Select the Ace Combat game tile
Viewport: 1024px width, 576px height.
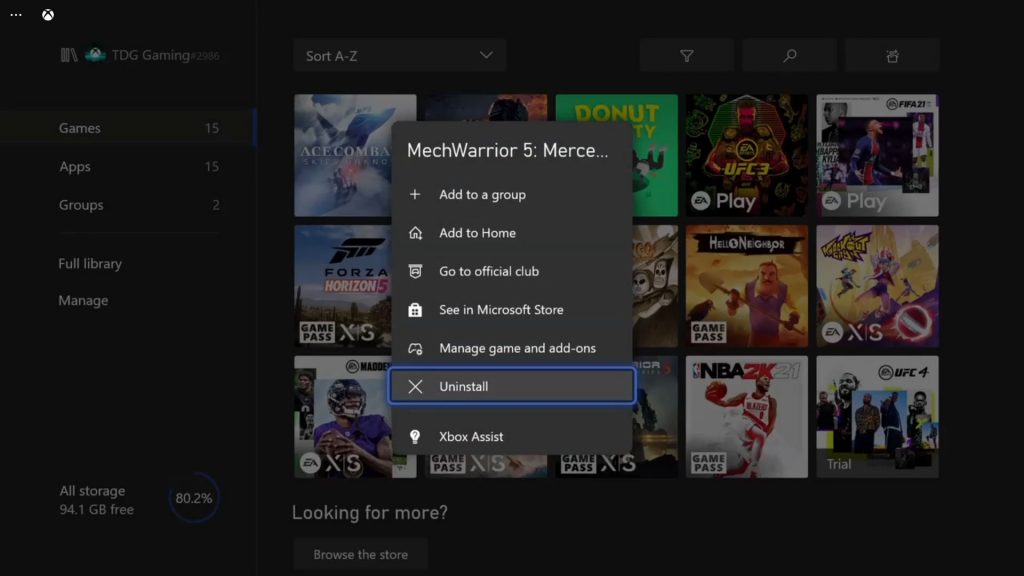click(x=343, y=155)
